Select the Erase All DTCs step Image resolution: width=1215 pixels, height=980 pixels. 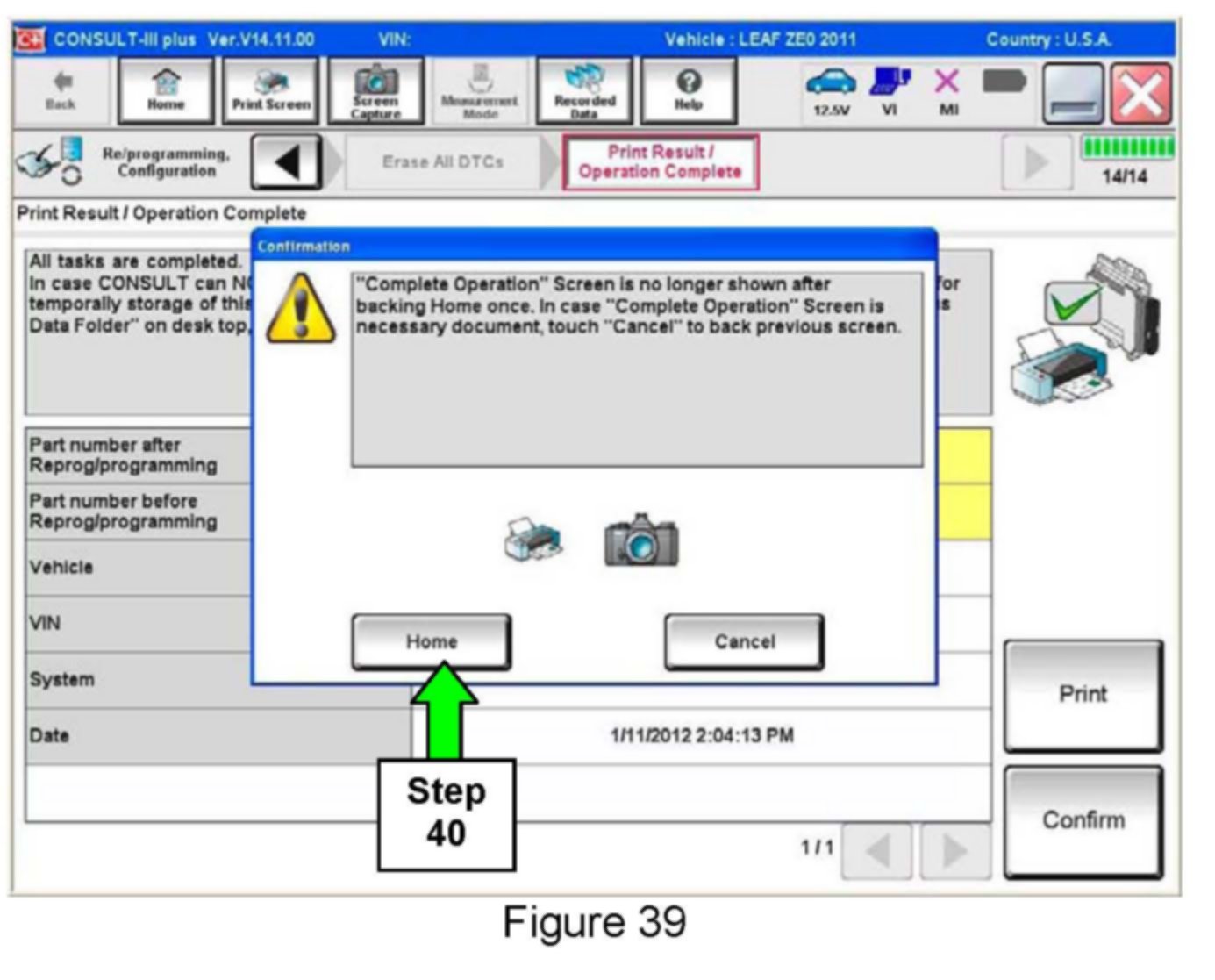pos(443,162)
